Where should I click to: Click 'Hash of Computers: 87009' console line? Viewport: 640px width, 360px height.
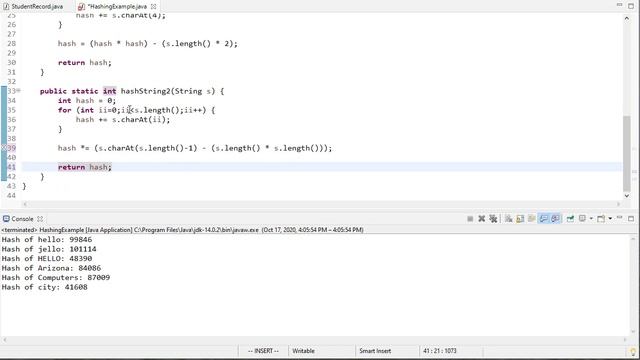(x=56, y=278)
